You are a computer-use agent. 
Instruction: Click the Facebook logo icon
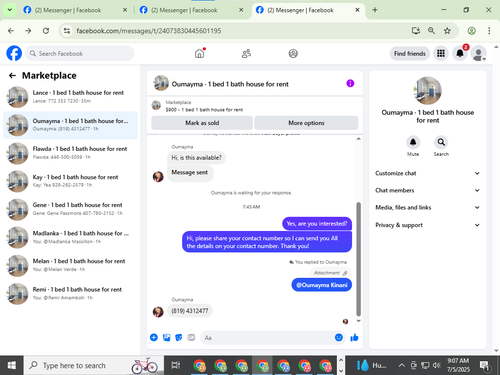(14, 53)
